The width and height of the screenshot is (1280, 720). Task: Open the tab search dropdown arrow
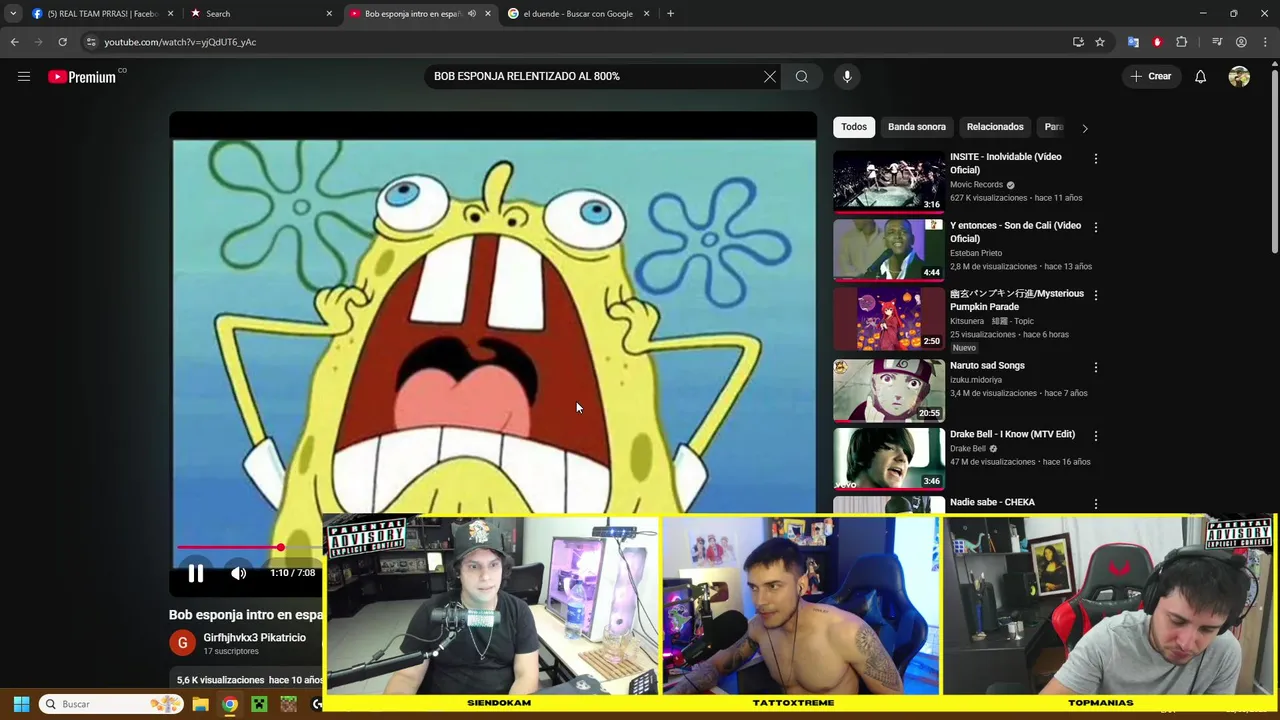[x=13, y=14]
